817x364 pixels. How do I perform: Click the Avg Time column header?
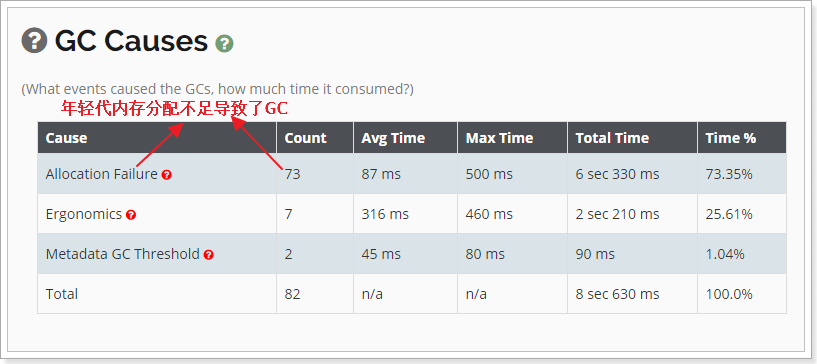click(x=393, y=138)
